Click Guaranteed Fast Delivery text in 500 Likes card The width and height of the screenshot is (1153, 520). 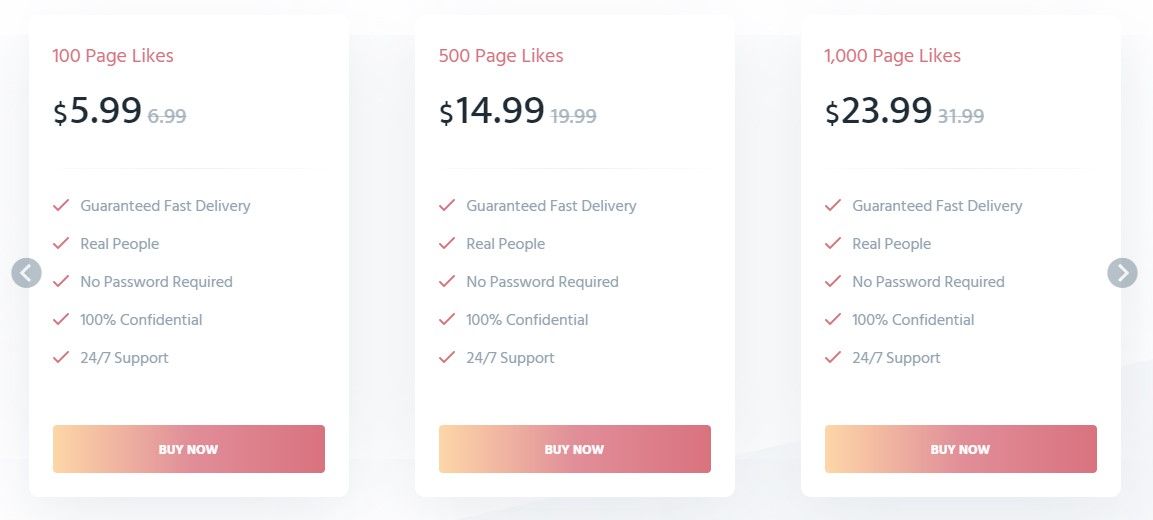[551, 206]
